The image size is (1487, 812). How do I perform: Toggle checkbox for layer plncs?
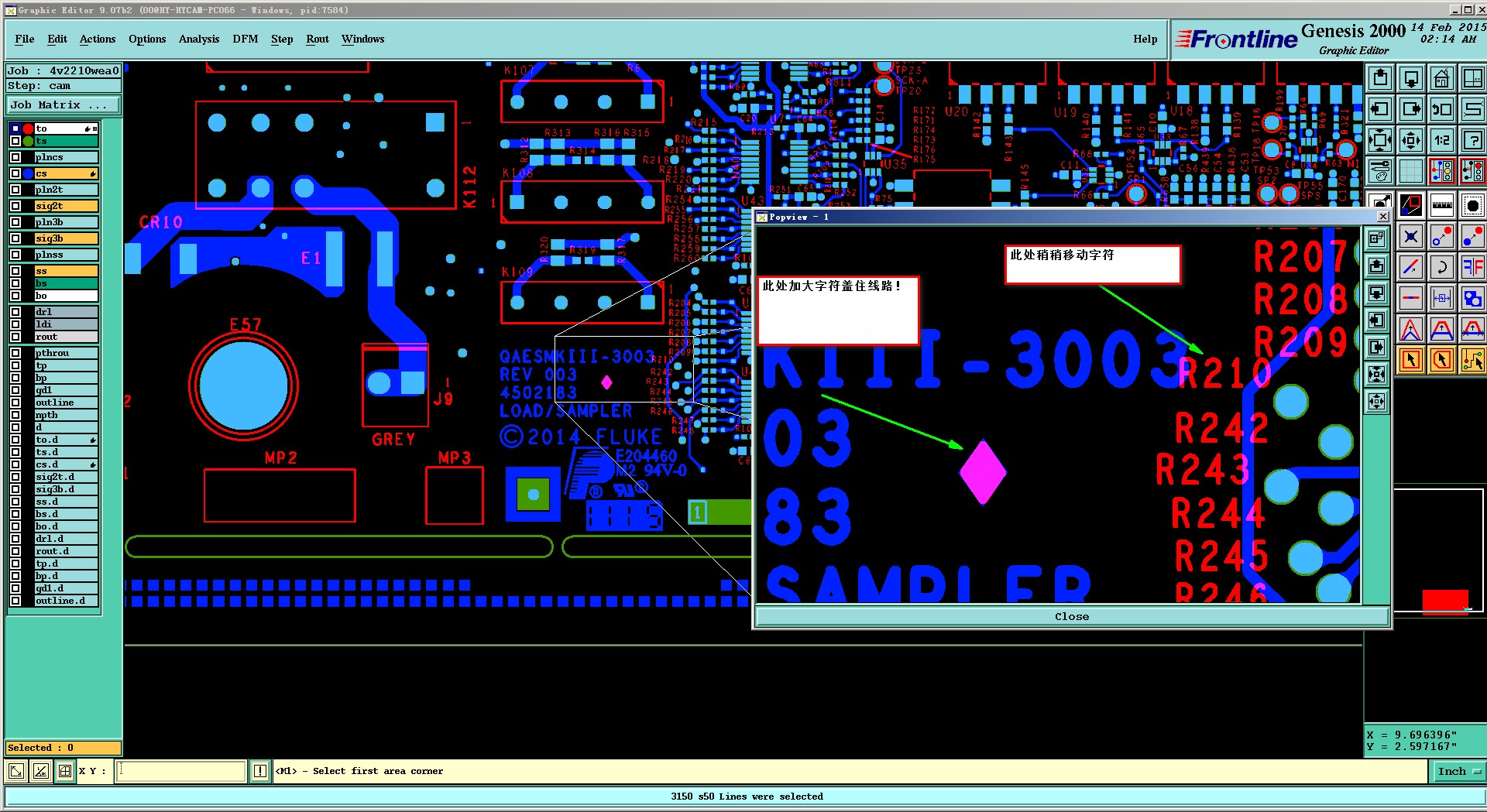15,157
